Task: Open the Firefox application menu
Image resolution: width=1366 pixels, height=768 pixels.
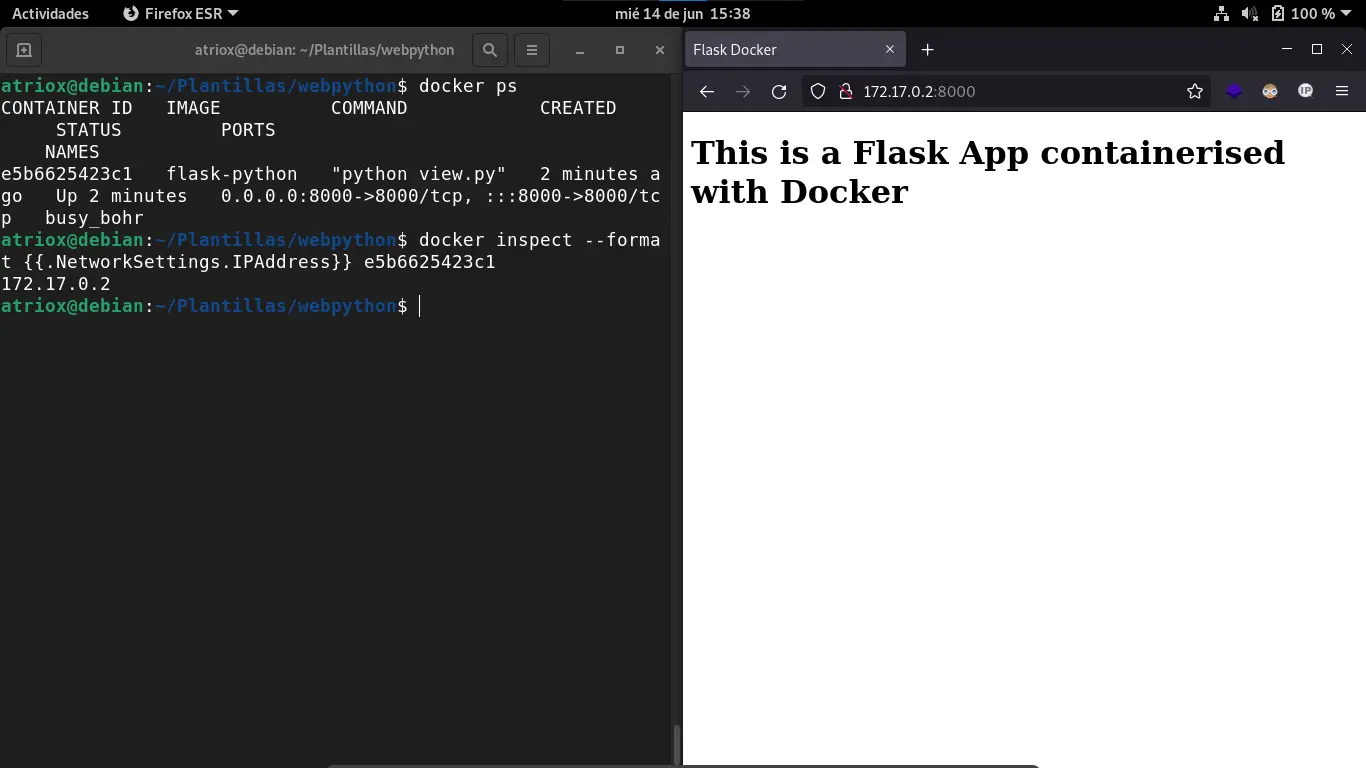Action: [x=1342, y=92]
